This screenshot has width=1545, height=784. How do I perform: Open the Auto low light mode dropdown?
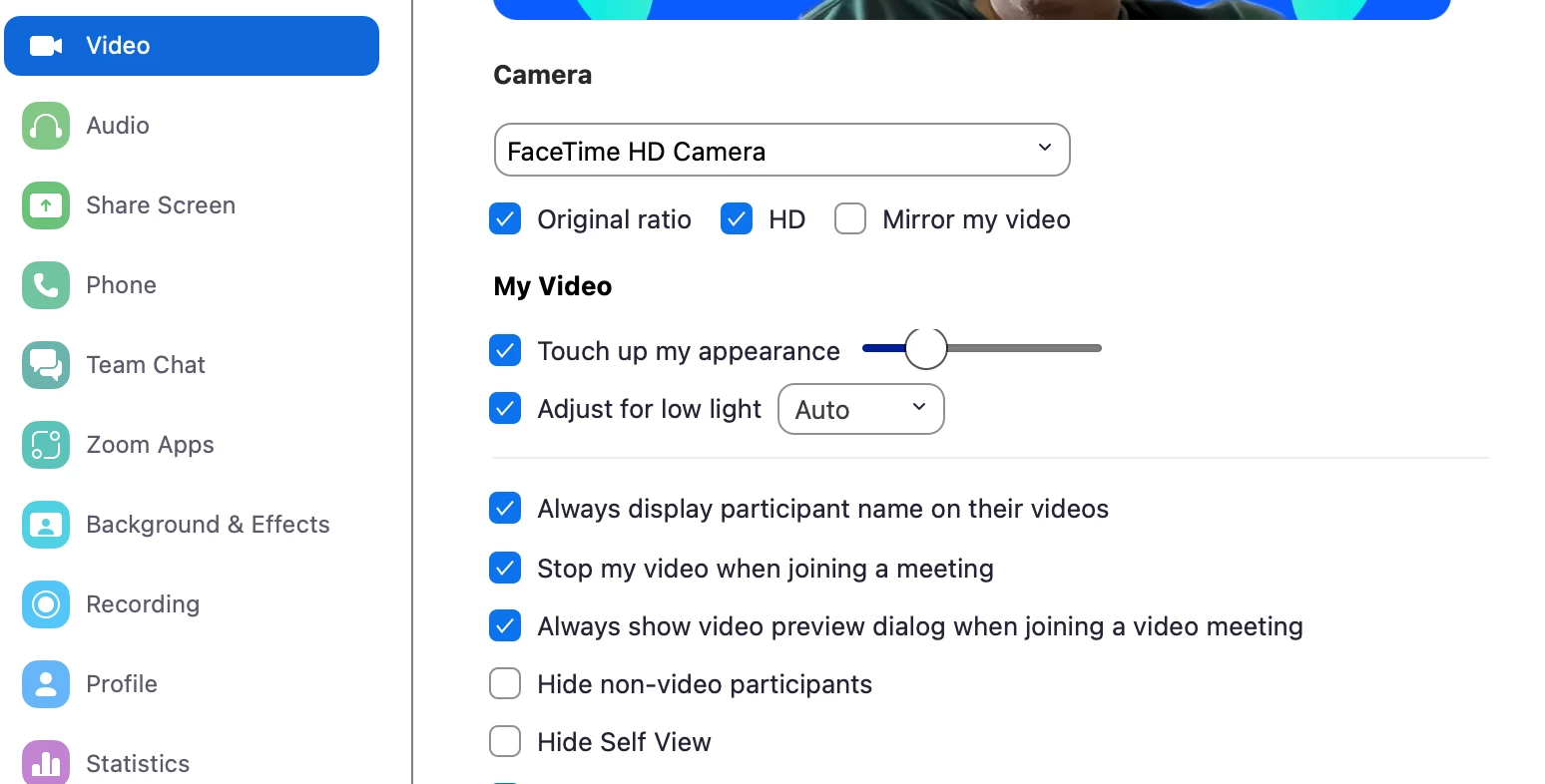tap(860, 409)
